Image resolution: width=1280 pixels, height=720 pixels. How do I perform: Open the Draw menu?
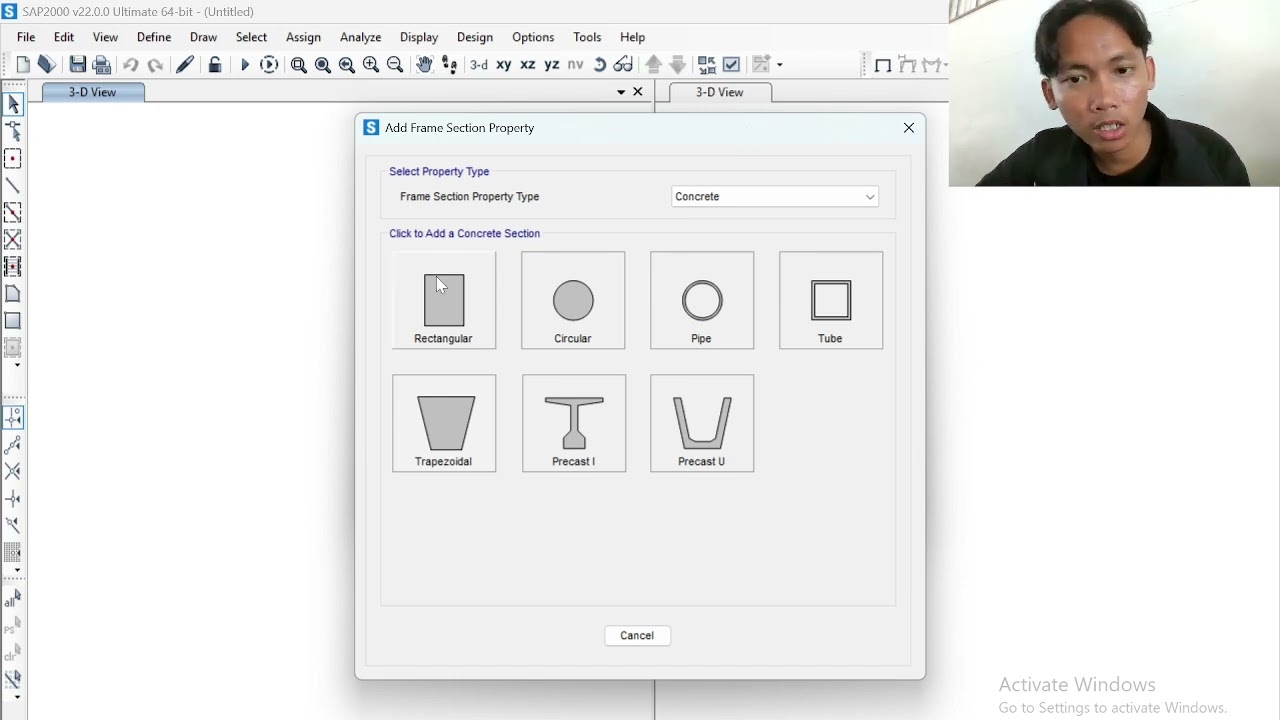coord(203,37)
